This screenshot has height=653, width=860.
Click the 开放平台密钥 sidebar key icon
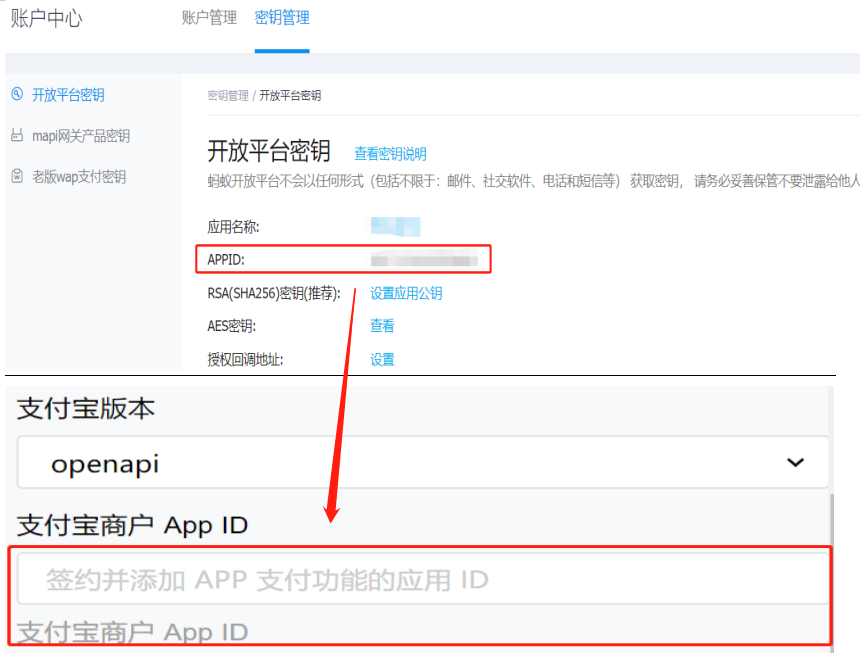point(17,94)
